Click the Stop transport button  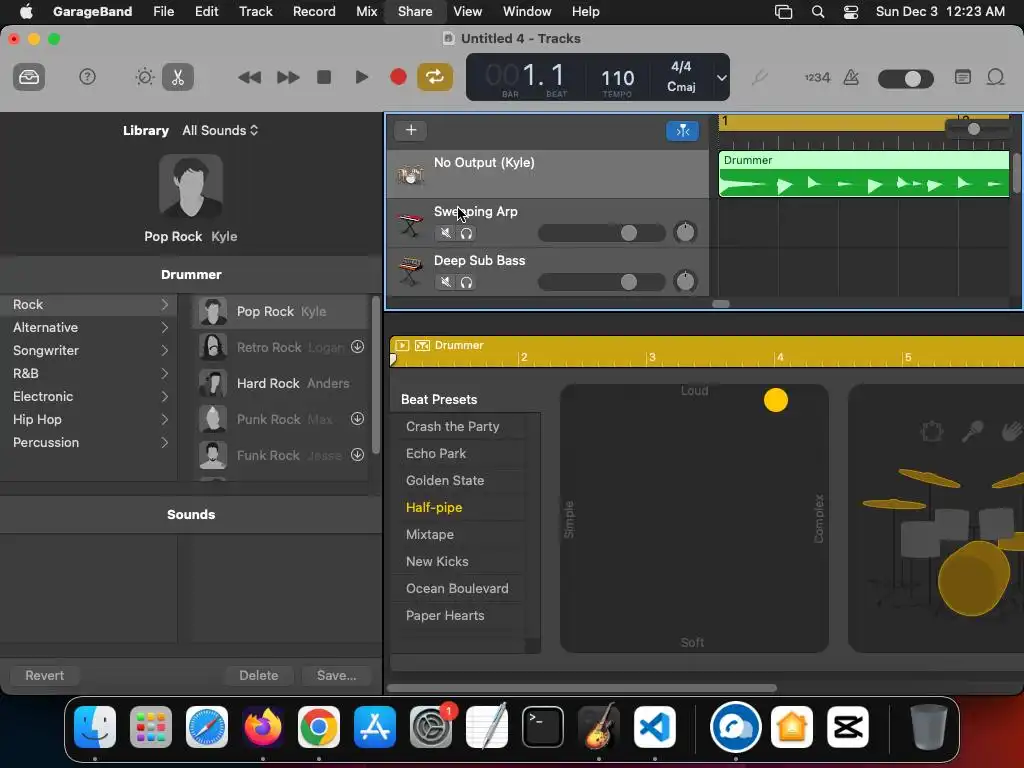click(324, 77)
